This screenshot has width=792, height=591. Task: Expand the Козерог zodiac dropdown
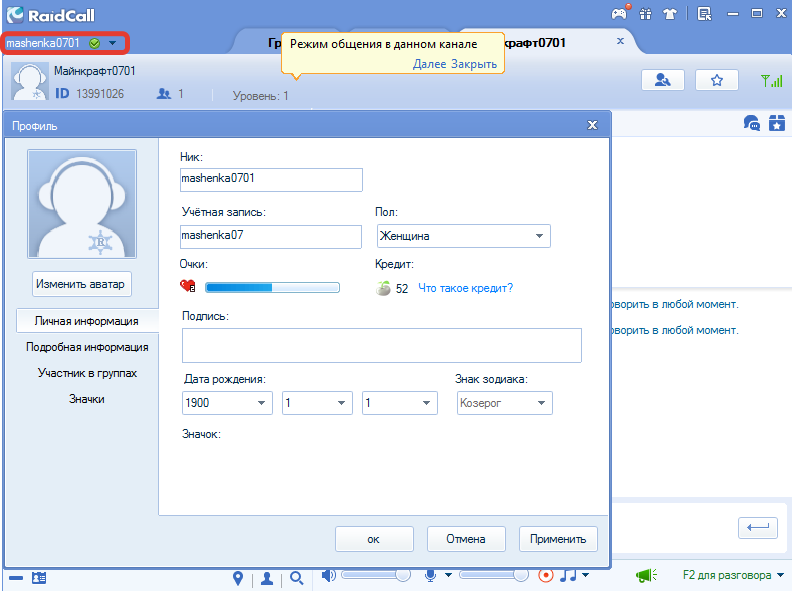point(505,403)
